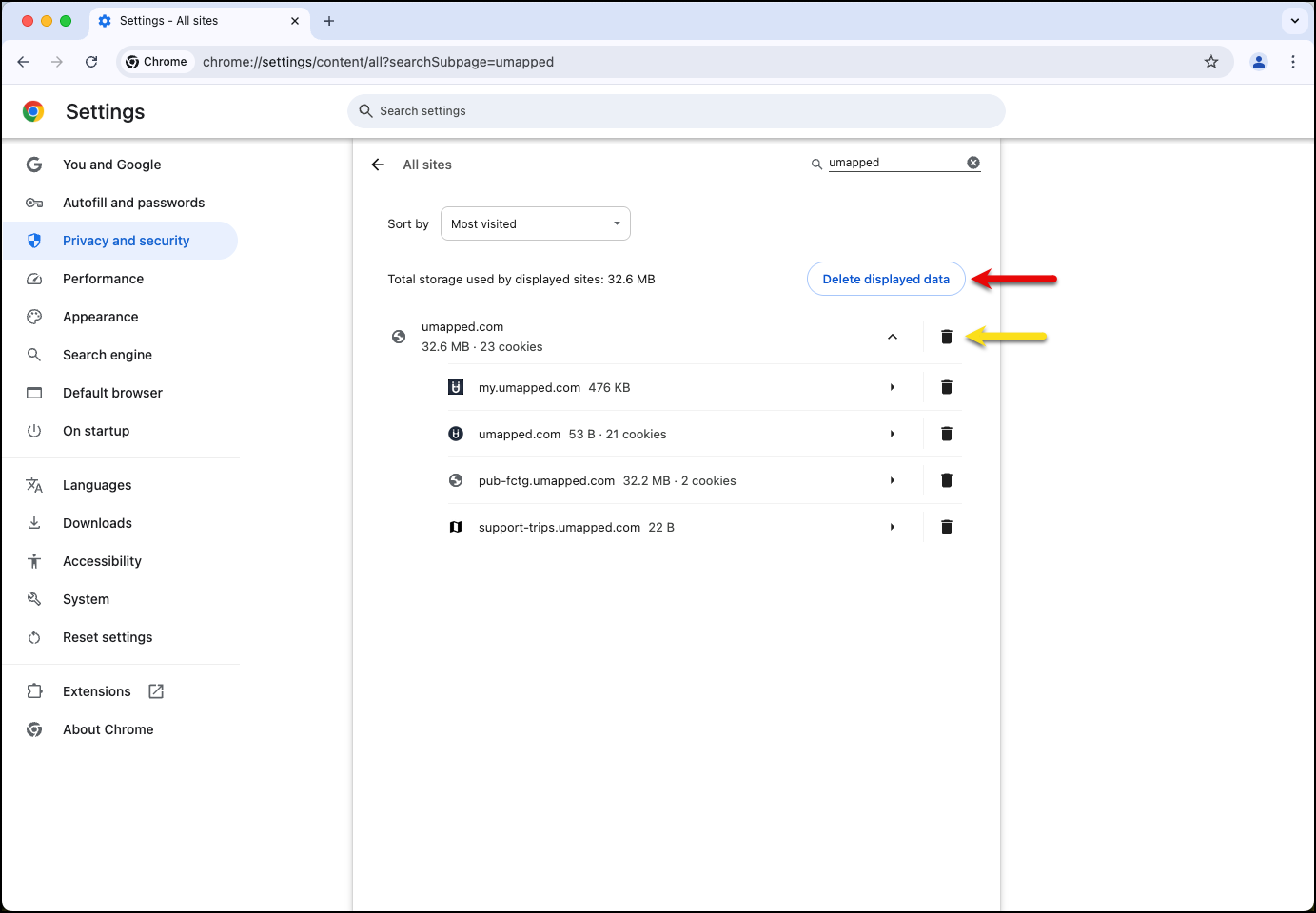Click the browser back arrow
The image size is (1316, 913).
[x=23, y=62]
